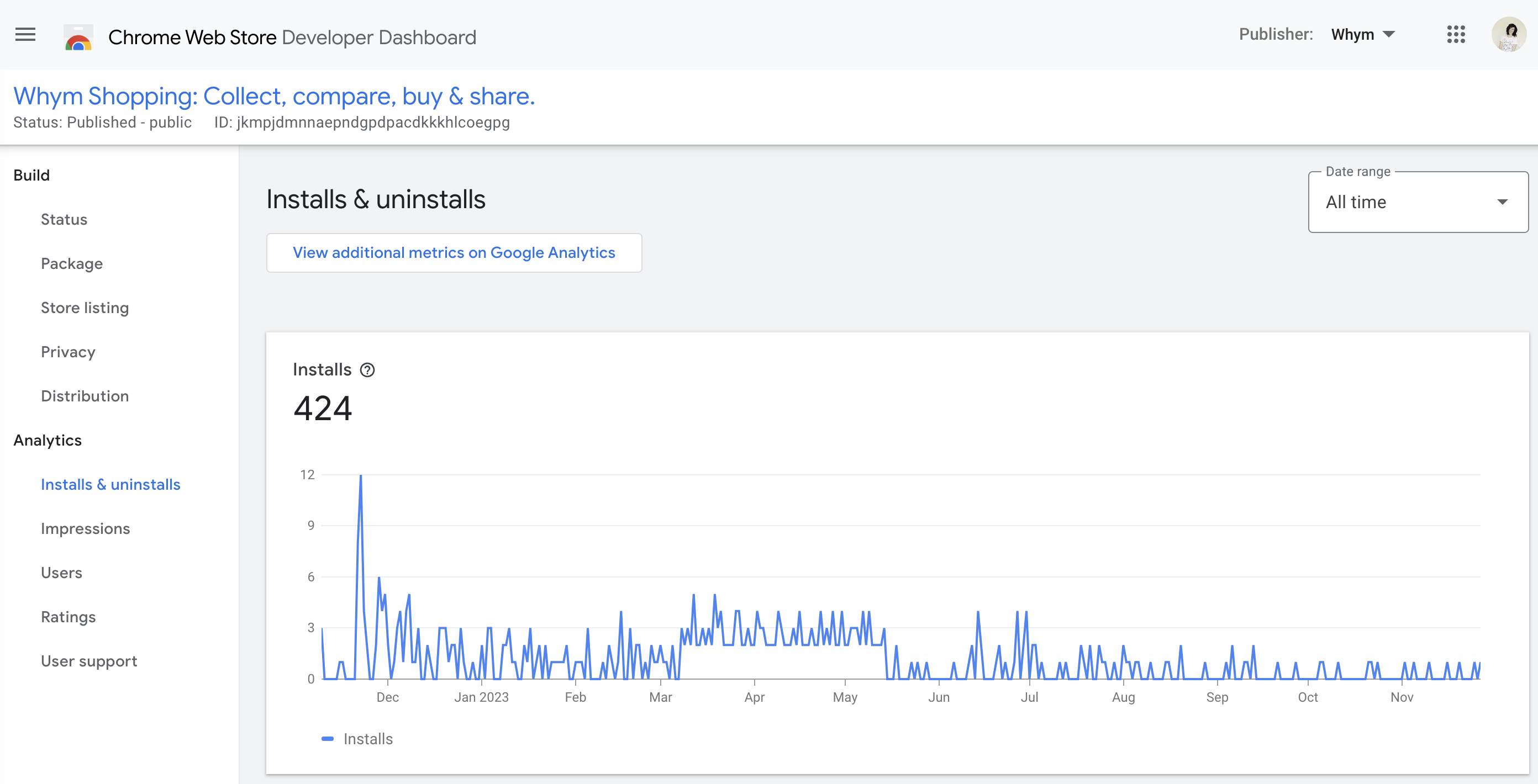Open Distribution settings

click(x=85, y=396)
